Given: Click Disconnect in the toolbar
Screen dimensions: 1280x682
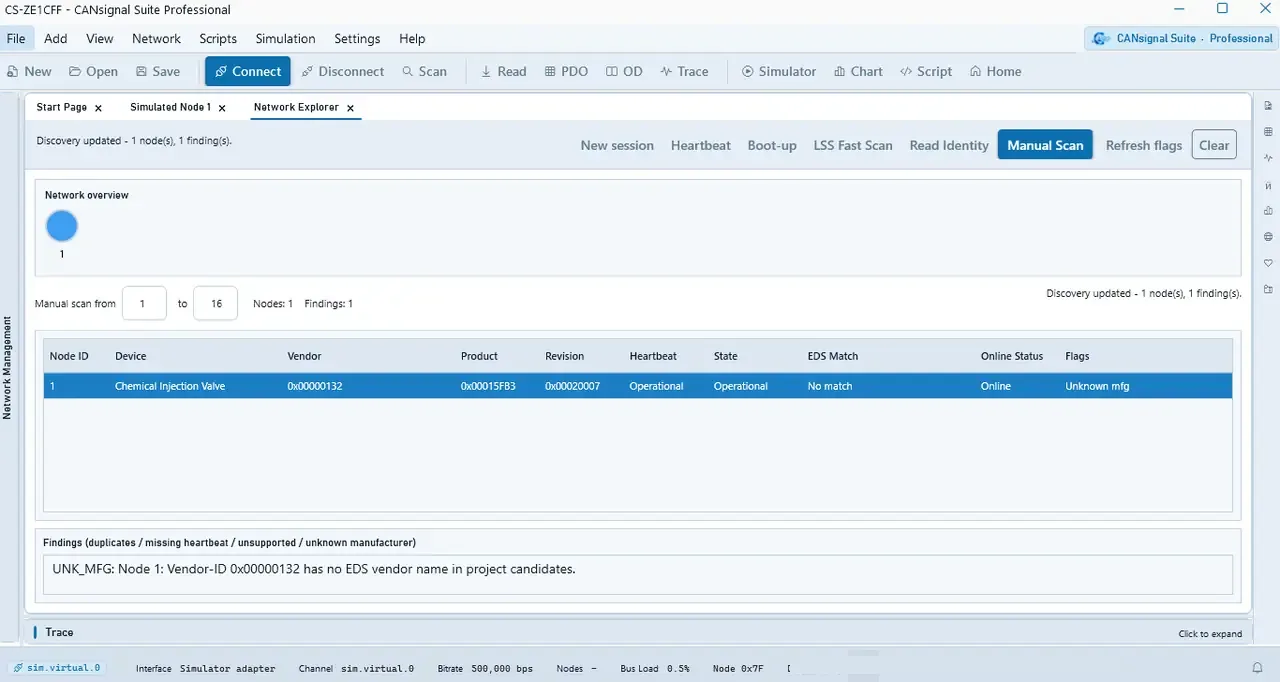Looking at the screenshot, I should coord(343,71).
